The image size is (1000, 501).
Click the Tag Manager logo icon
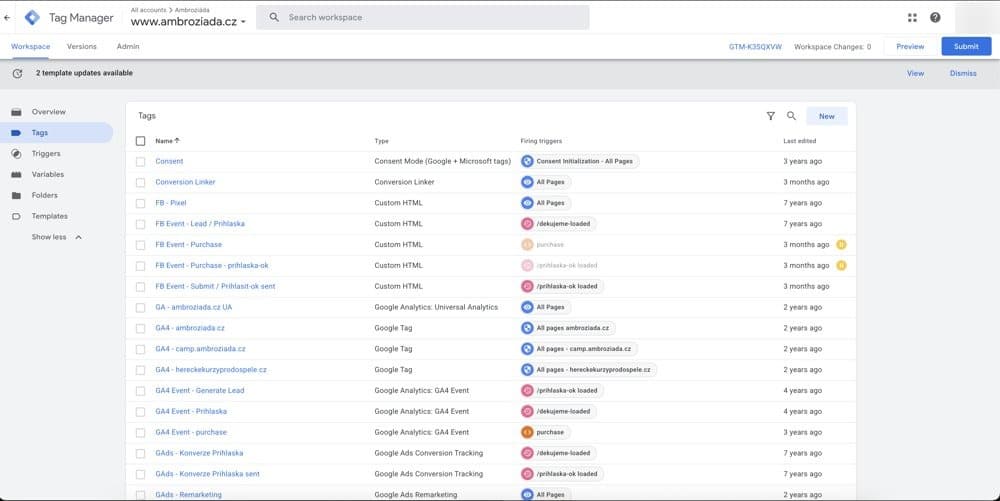click(32, 18)
